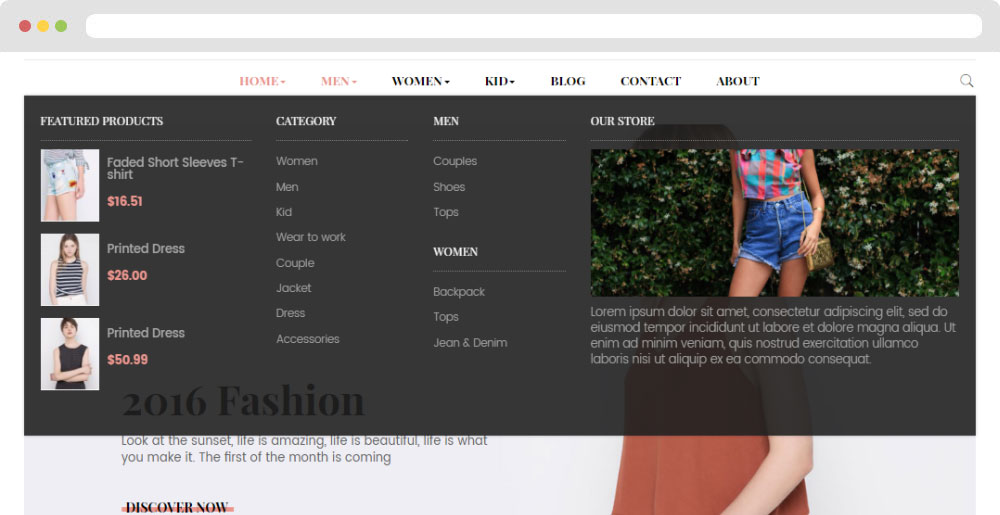Select the $16.51 price text

click(x=124, y=201)
